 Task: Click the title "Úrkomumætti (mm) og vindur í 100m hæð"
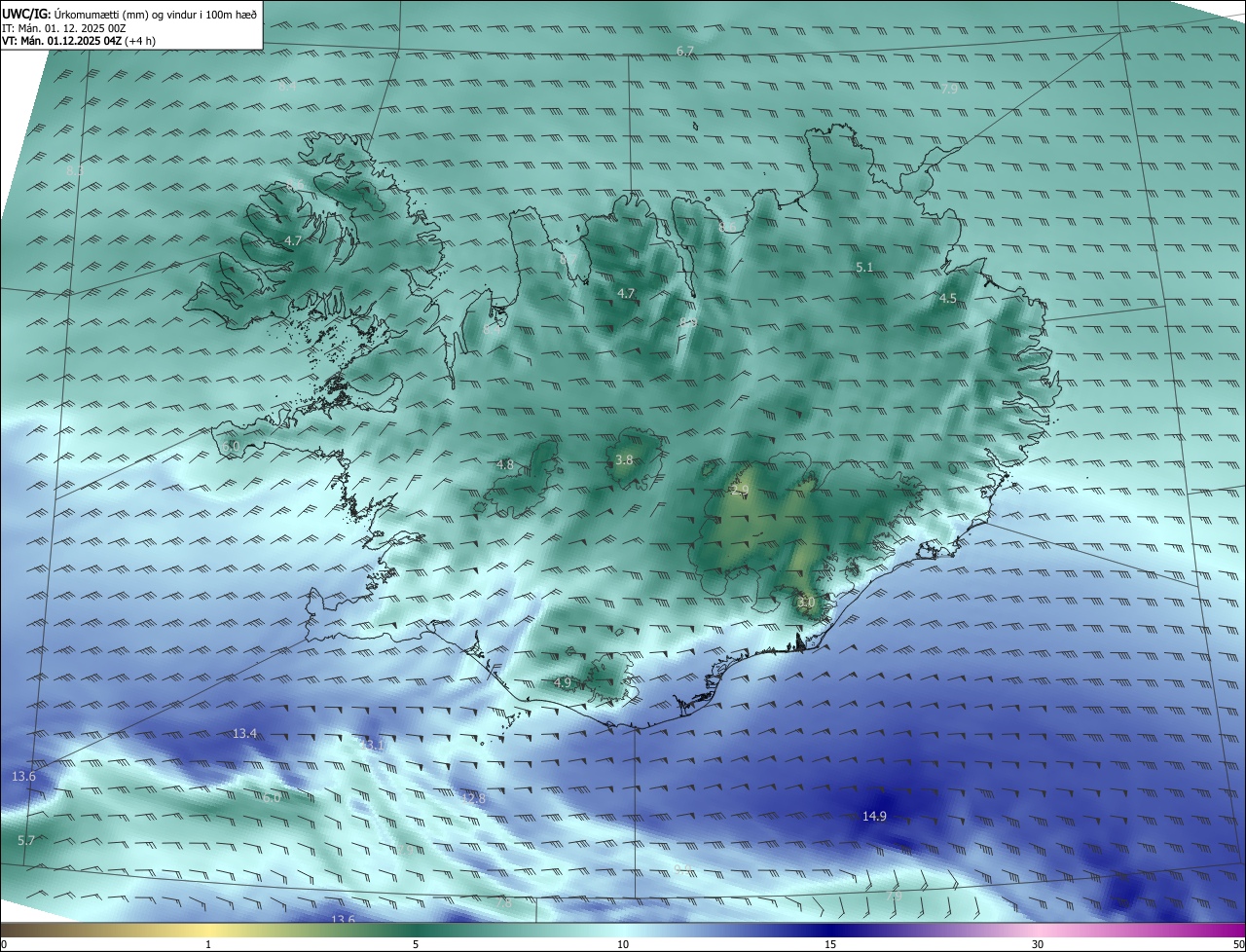(x=155, y=14)
